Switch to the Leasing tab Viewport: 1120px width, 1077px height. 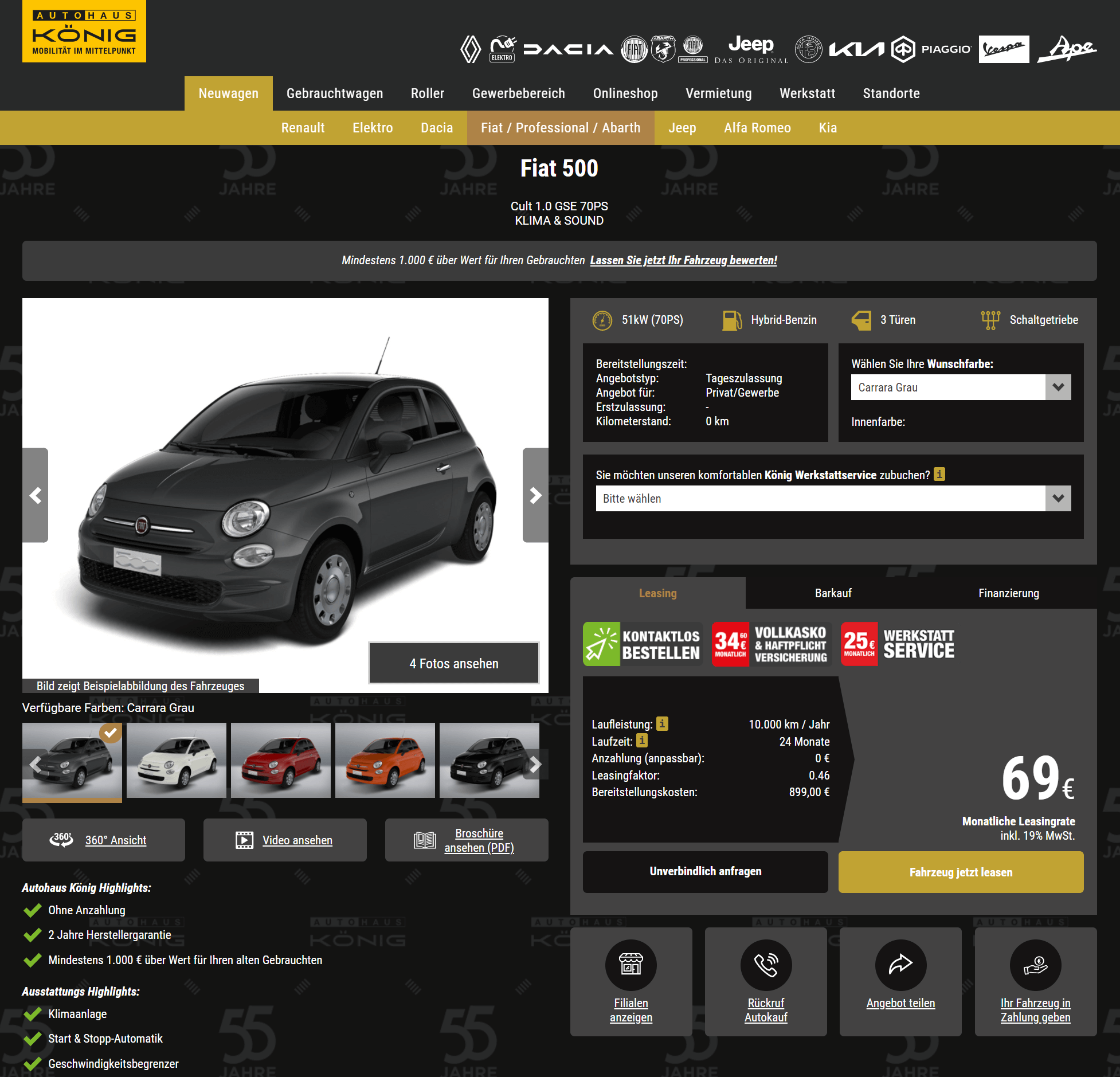coord(658,593)
